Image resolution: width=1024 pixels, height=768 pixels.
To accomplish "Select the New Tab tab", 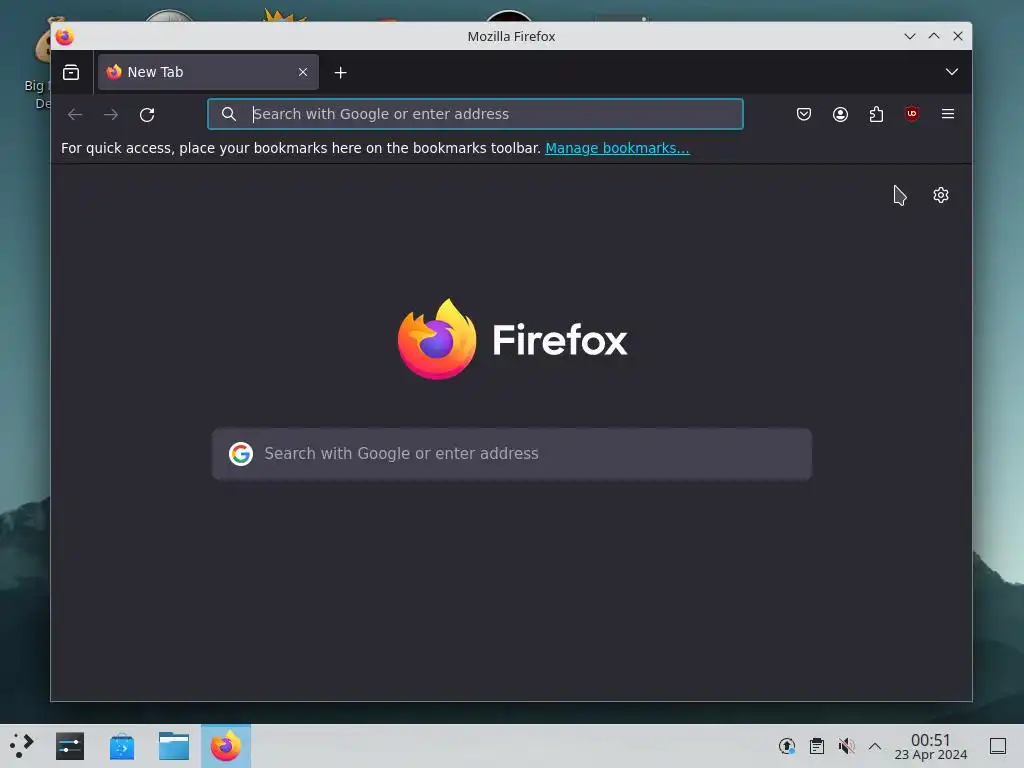I will point(208,72).
